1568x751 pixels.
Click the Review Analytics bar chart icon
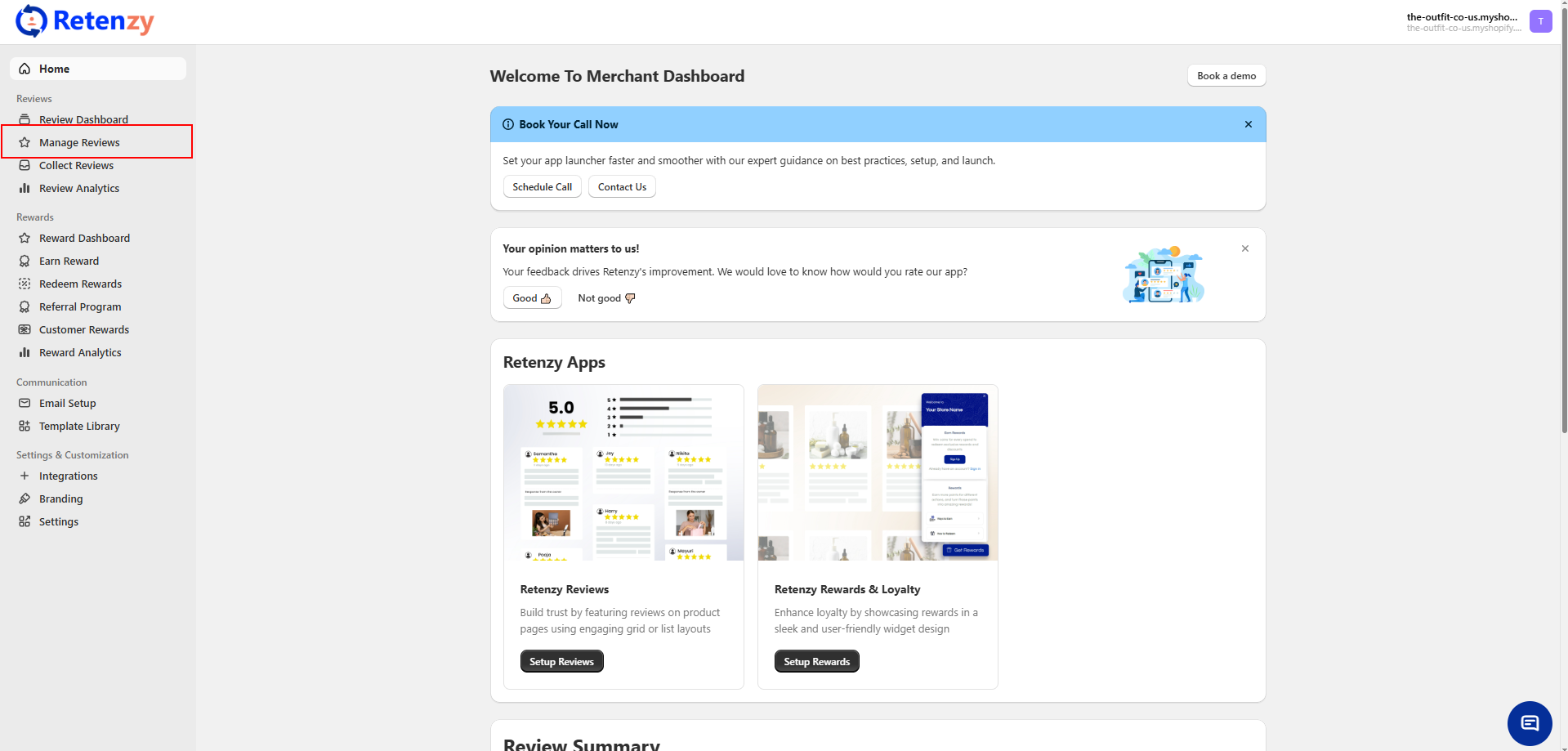coord(25,188)
